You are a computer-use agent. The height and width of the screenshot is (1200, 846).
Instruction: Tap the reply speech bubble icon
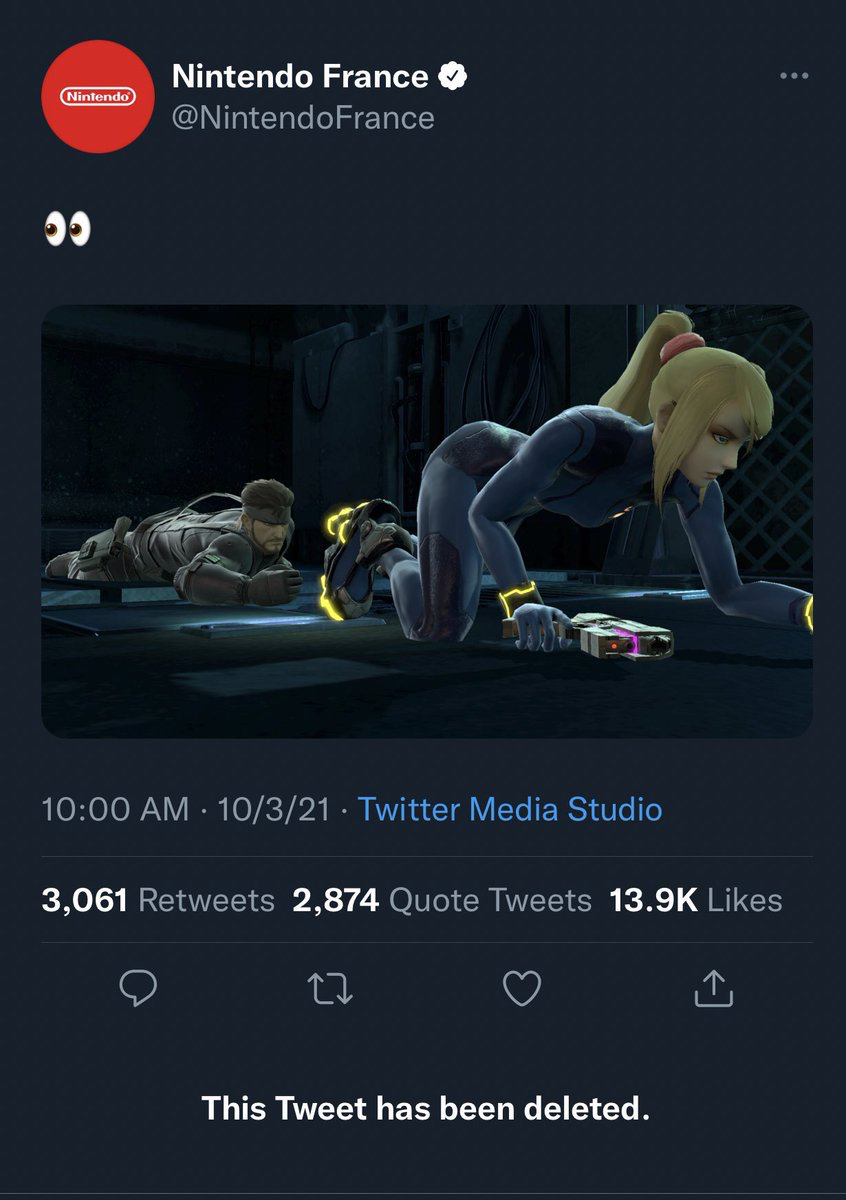[x=138, y=989]
